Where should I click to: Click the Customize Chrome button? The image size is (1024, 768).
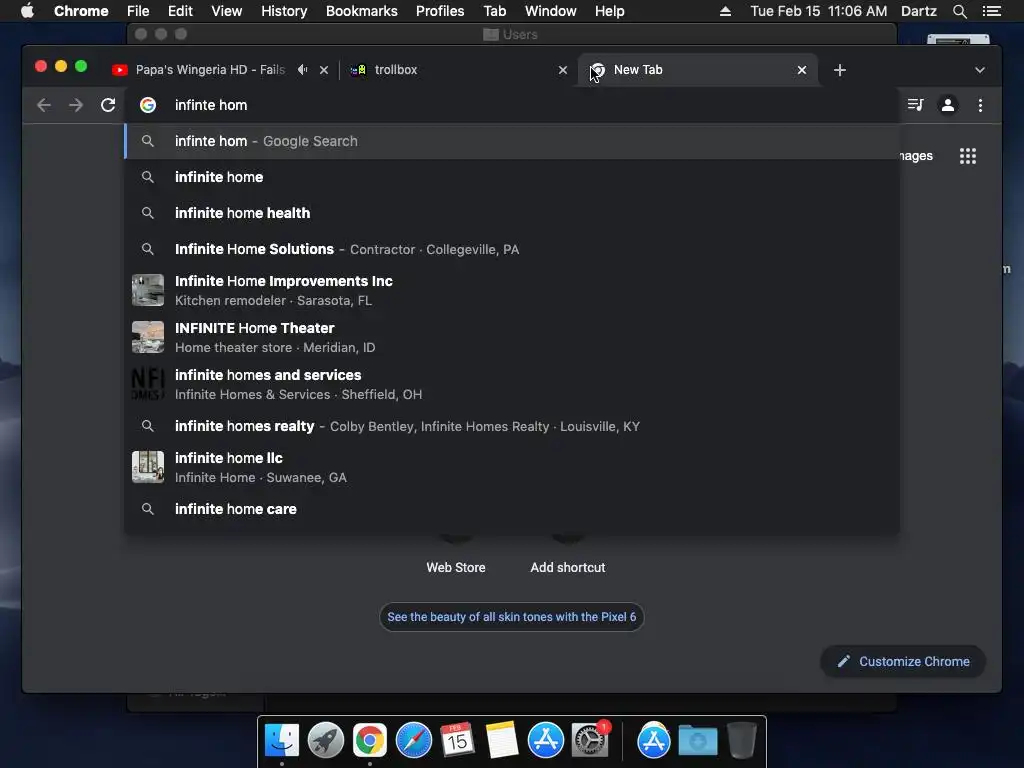[x=903, y=662]
